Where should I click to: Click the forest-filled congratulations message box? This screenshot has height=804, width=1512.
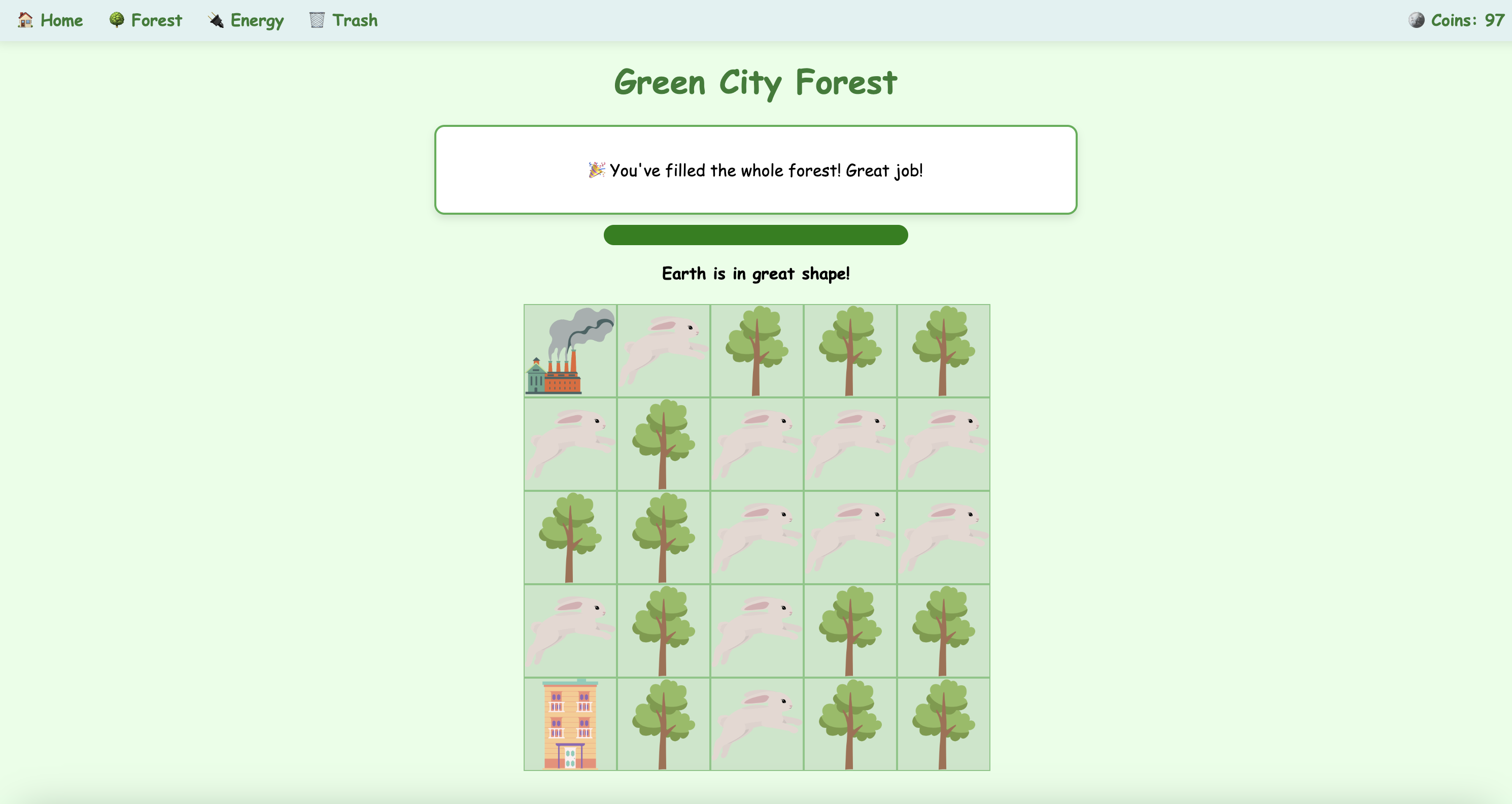[755, 170]
